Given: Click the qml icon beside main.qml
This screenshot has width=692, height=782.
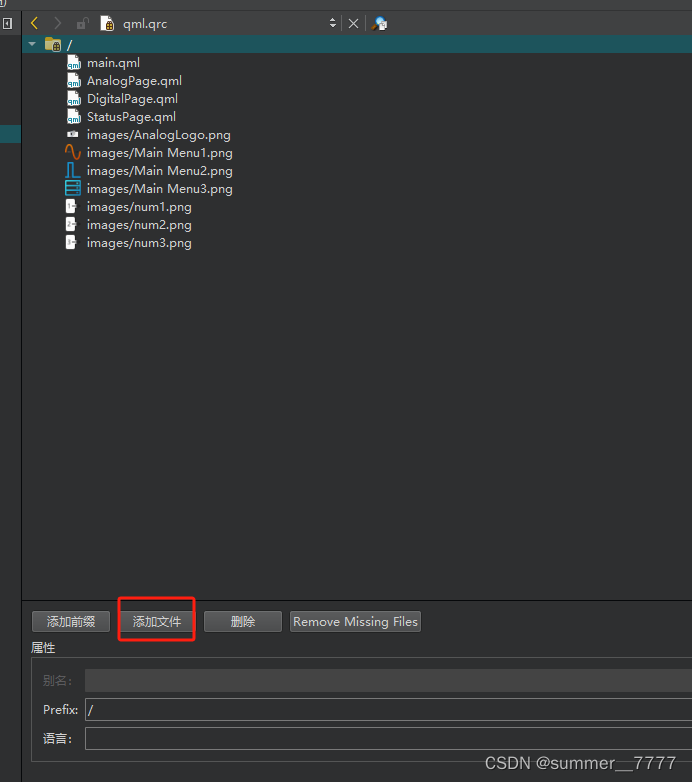Looking at the screenshot, I should [x=73, y=63].
